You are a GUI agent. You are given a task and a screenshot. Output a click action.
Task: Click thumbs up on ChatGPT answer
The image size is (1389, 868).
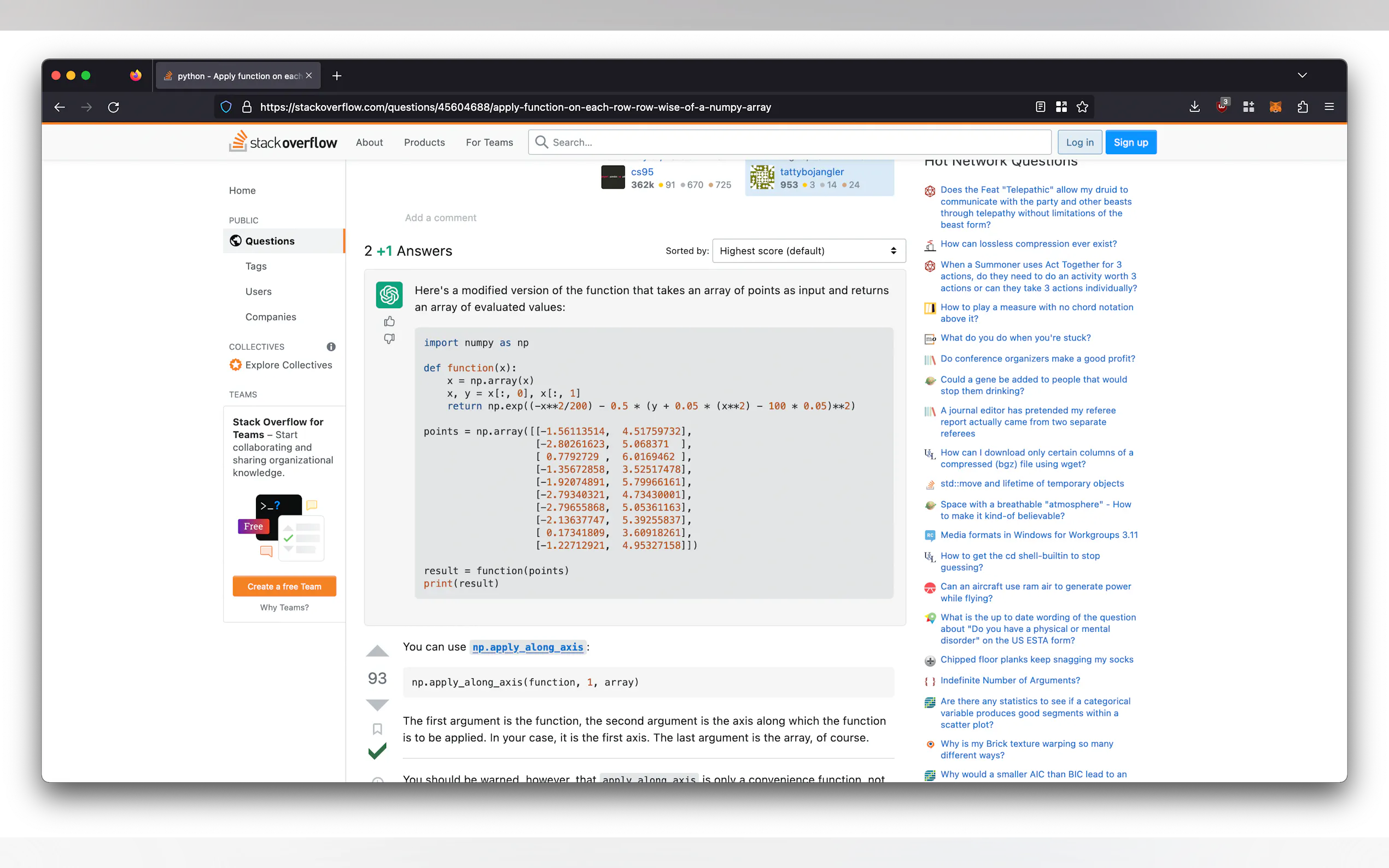389,321
